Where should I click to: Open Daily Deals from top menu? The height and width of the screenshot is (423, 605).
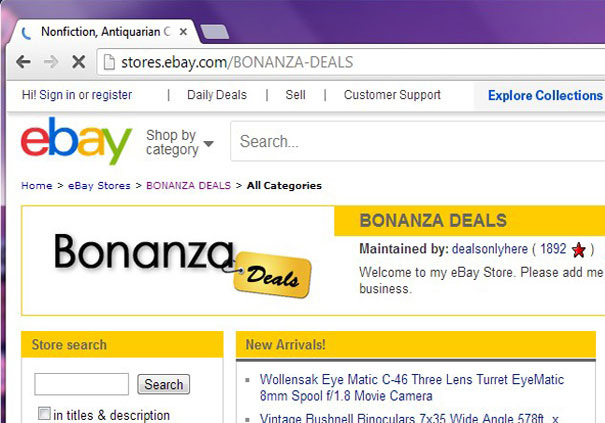tap(216, 95)
